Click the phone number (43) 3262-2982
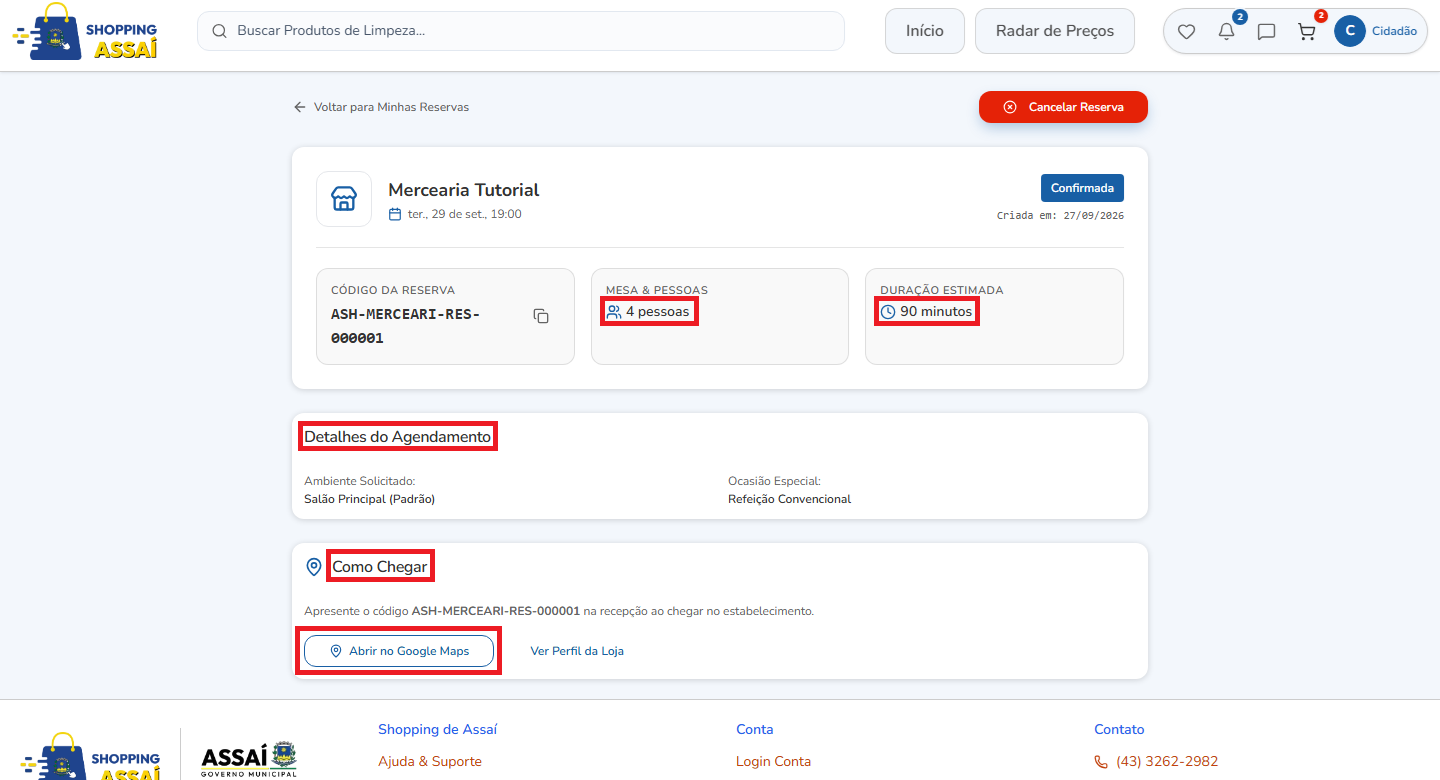Image resolution: width=1440 pixels, height=780 pixels. point(1167,761)
